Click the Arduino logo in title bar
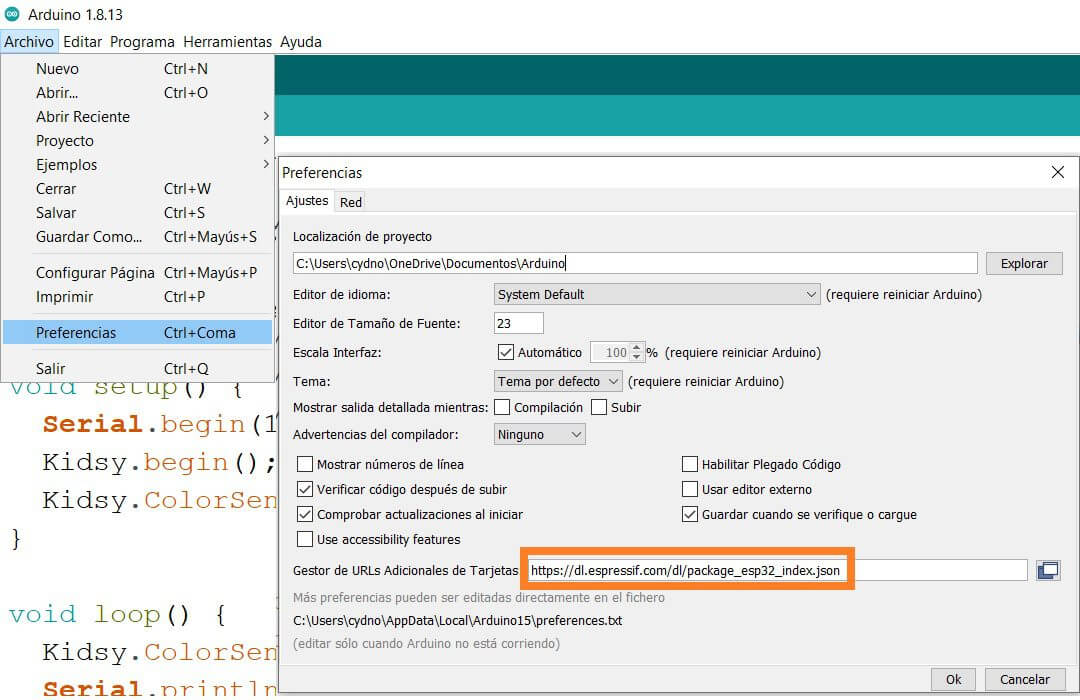Screen dimensions: 1080x700 pyautogui.click(x=12, y=15)
